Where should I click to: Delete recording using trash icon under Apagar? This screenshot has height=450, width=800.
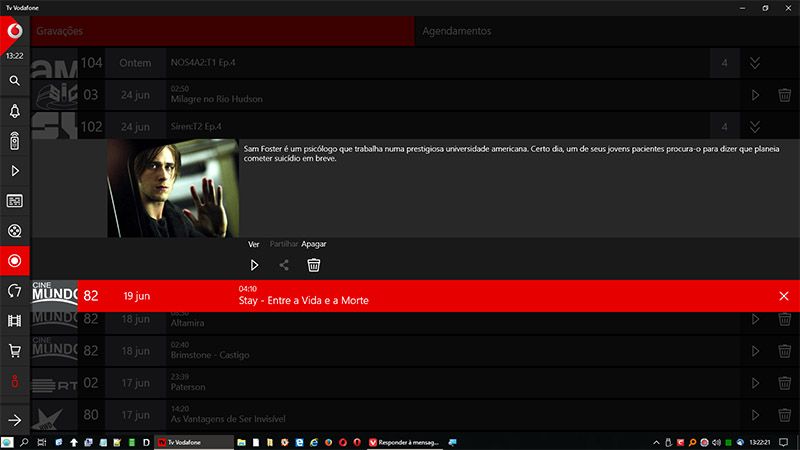pos(313,265)
